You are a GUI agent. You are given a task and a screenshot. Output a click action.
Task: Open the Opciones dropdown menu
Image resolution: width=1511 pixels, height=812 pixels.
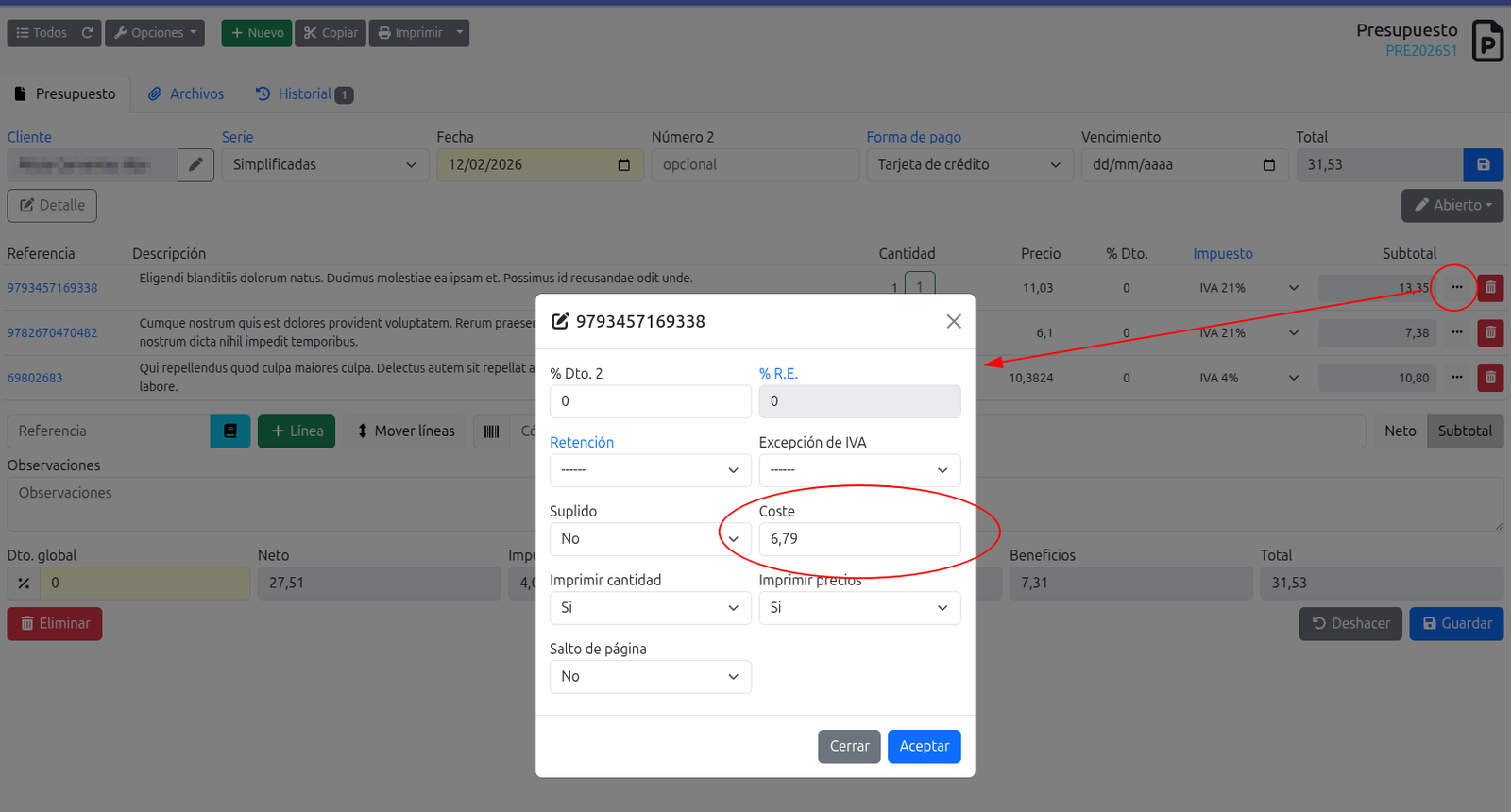(x=155, y=33)
